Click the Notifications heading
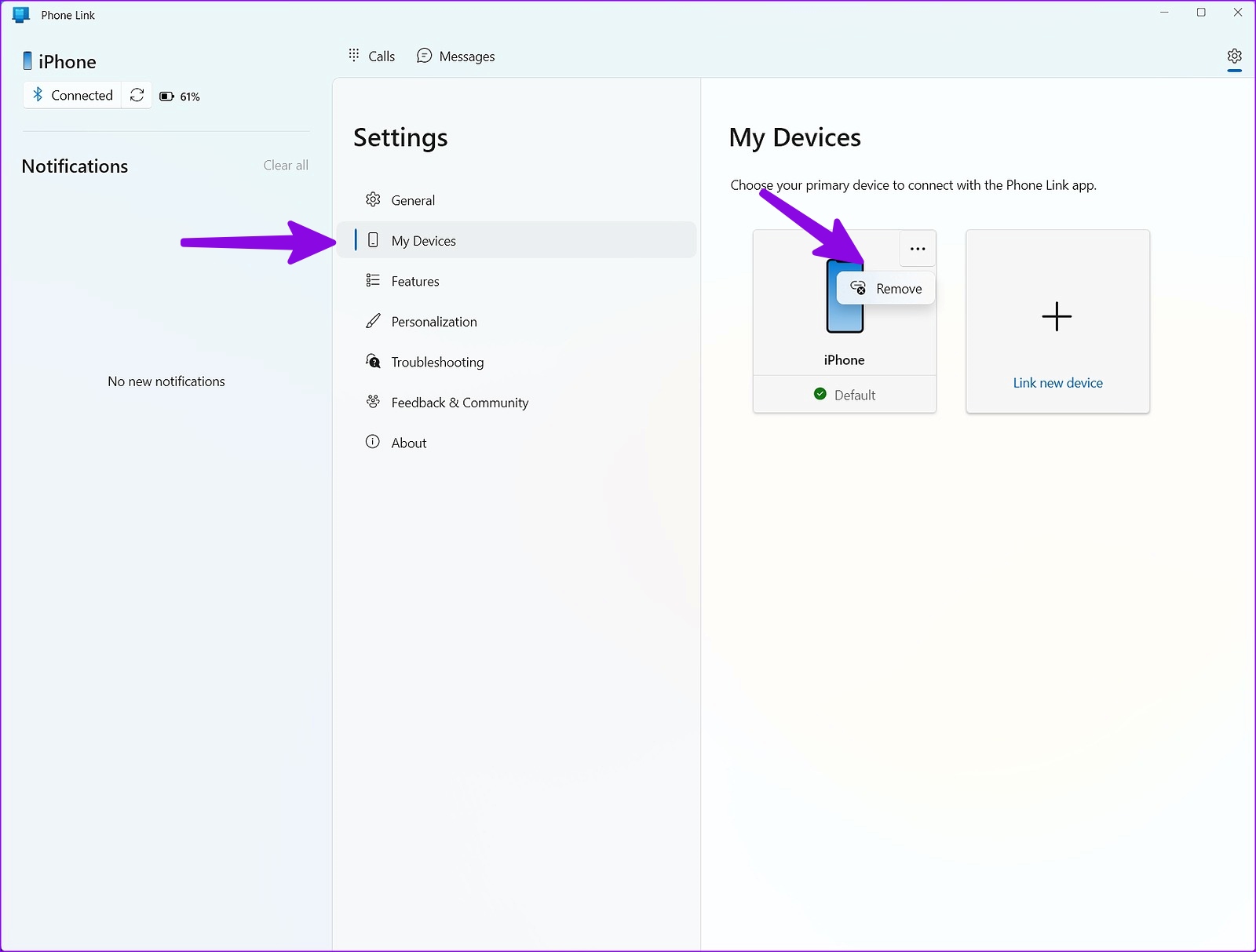The width and height of the screenshot is (1256, 952). pyautogui.click(x=75, y=166)
